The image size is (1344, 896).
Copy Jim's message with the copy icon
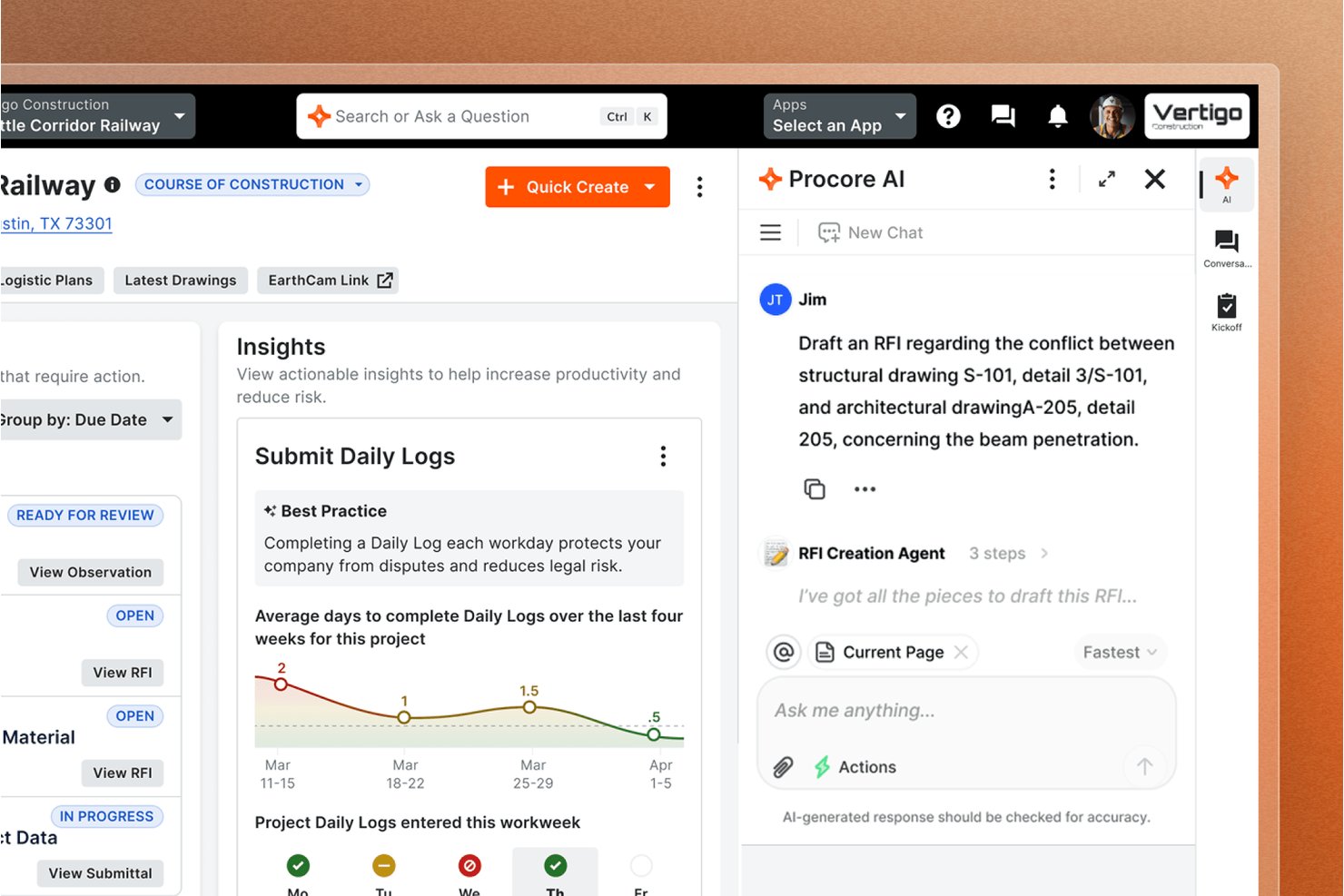tap(815, 488)
